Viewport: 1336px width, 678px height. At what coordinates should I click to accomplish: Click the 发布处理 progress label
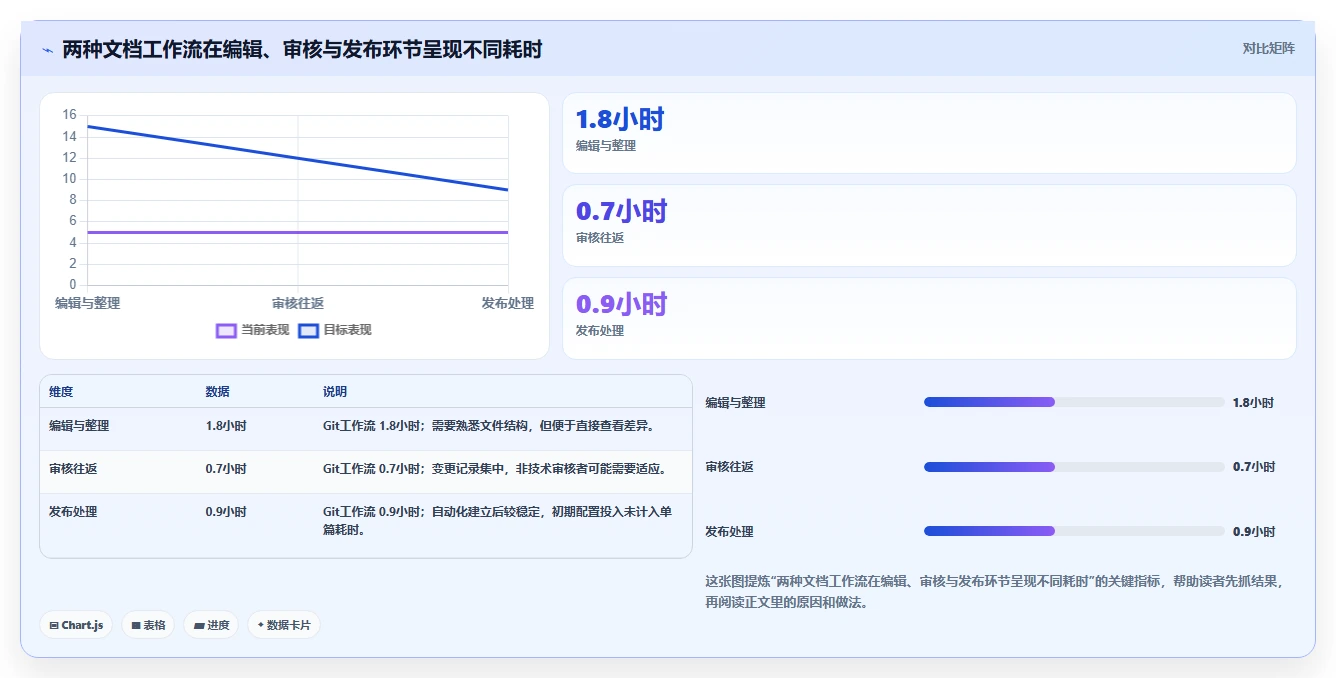click(729, 532)
